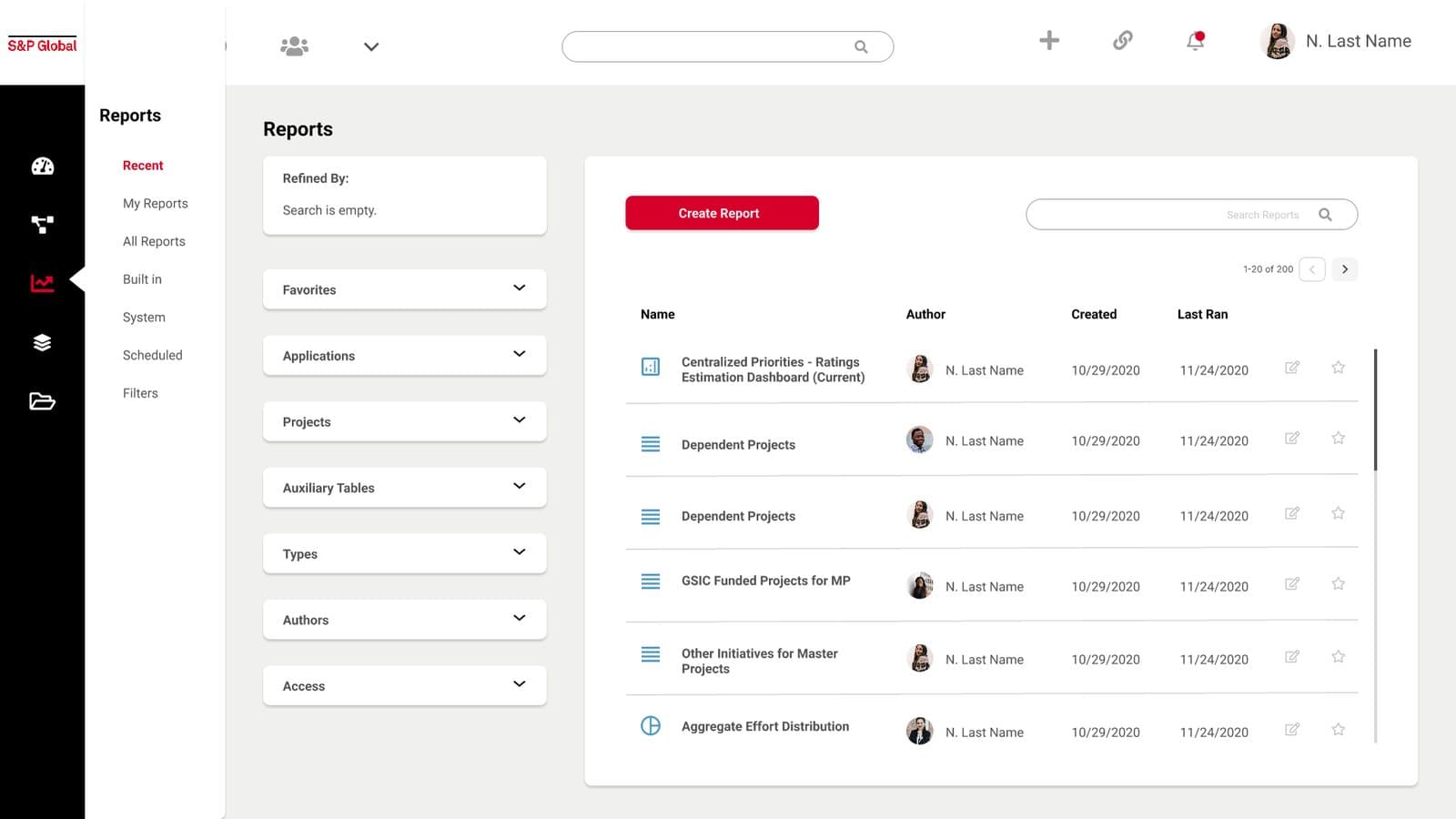Open the dashboard gauge icon in sidebar

[x=43, y=166]
